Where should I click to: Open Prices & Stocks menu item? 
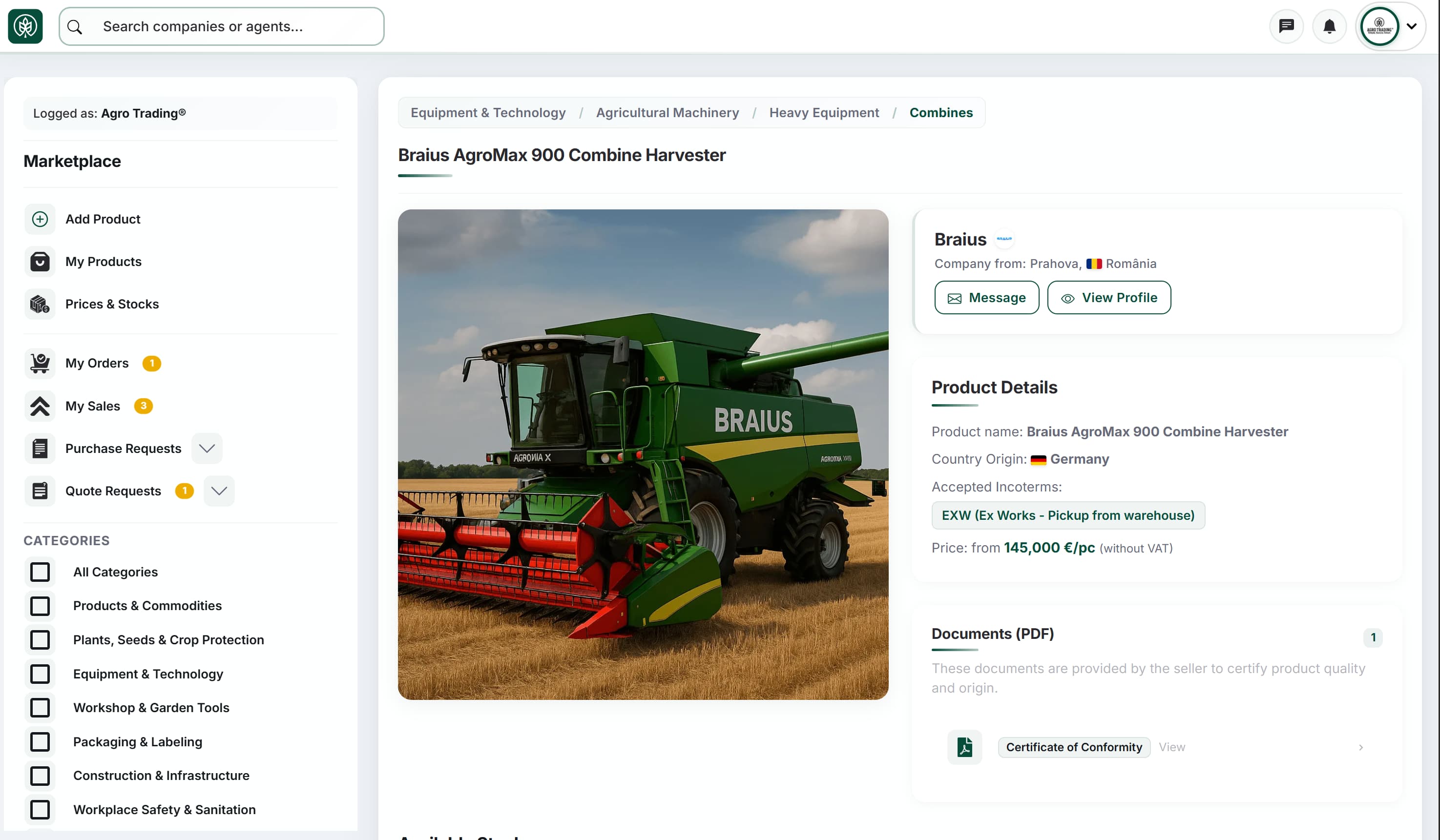click(112, 305)
